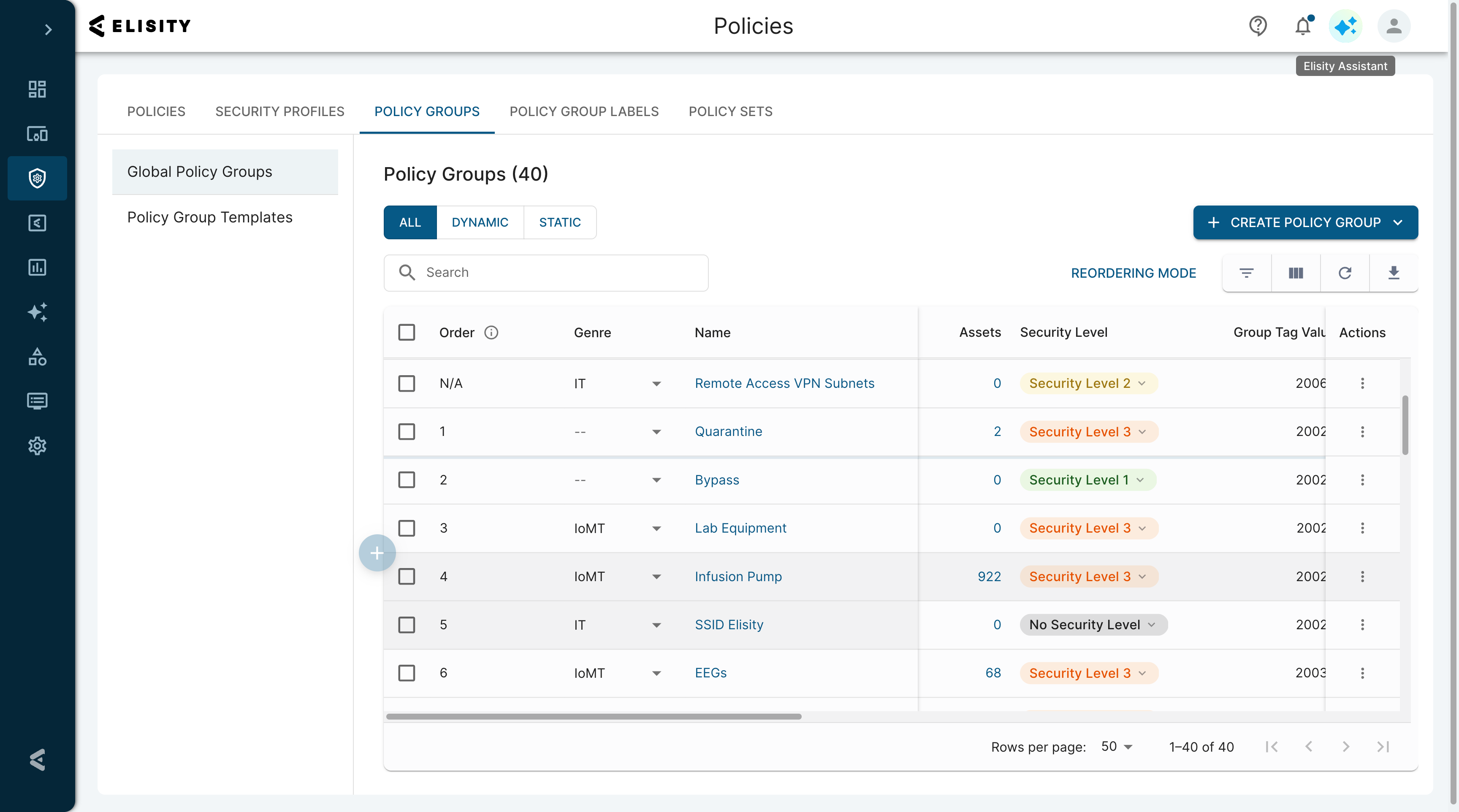This screenshot has width=1459, height=812.
Task: Tick the checkbox for Quarantine row
Action: pos(407,431)
